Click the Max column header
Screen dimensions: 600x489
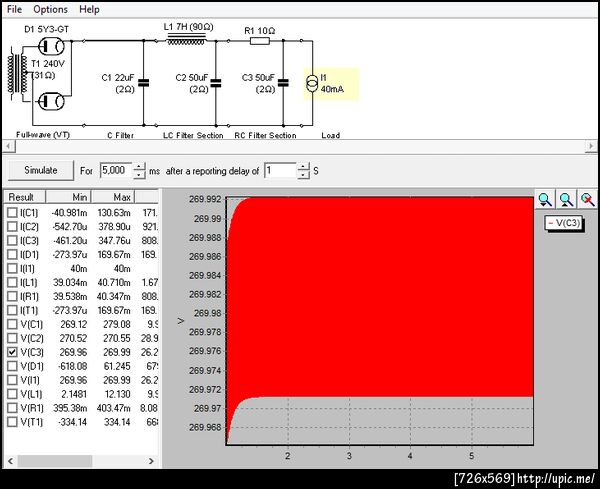click(x=113, y=197)
